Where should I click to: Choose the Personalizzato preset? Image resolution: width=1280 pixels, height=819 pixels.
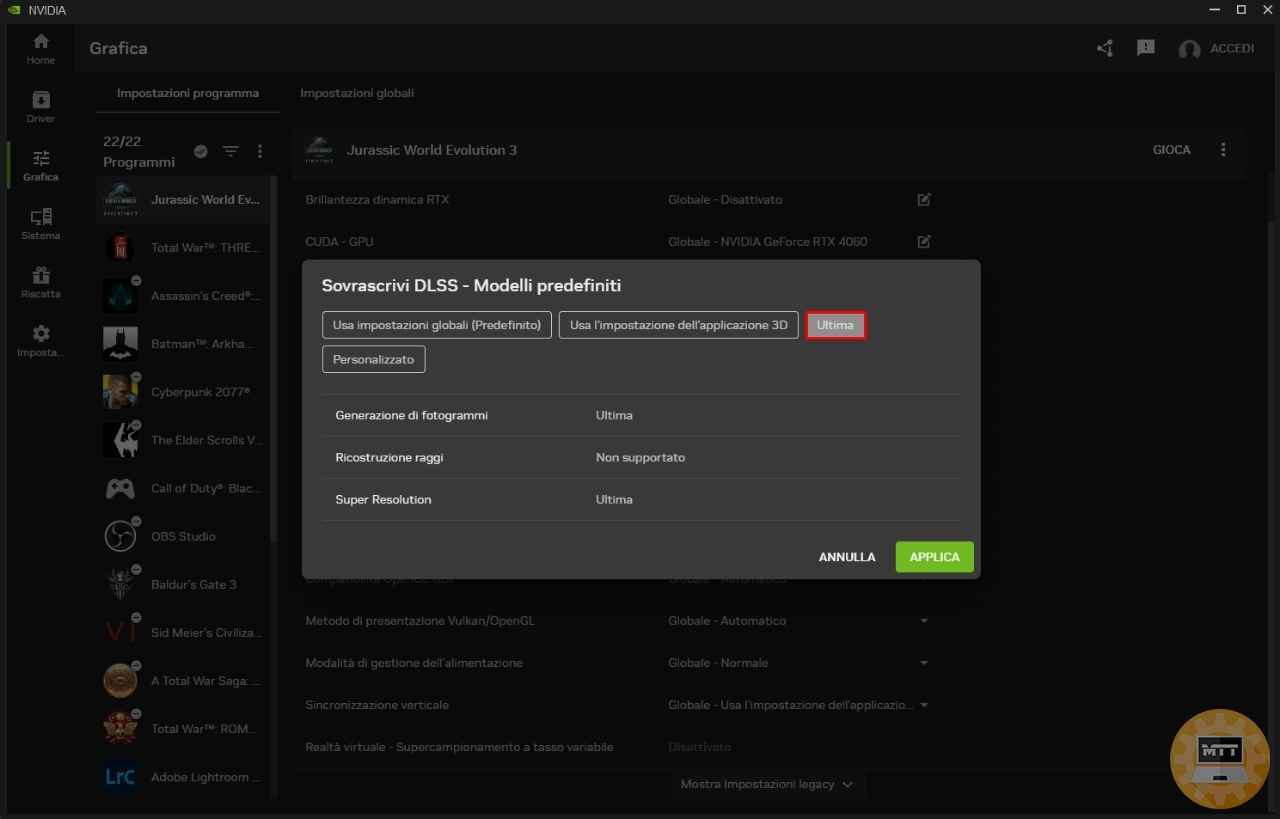[373, 359]
